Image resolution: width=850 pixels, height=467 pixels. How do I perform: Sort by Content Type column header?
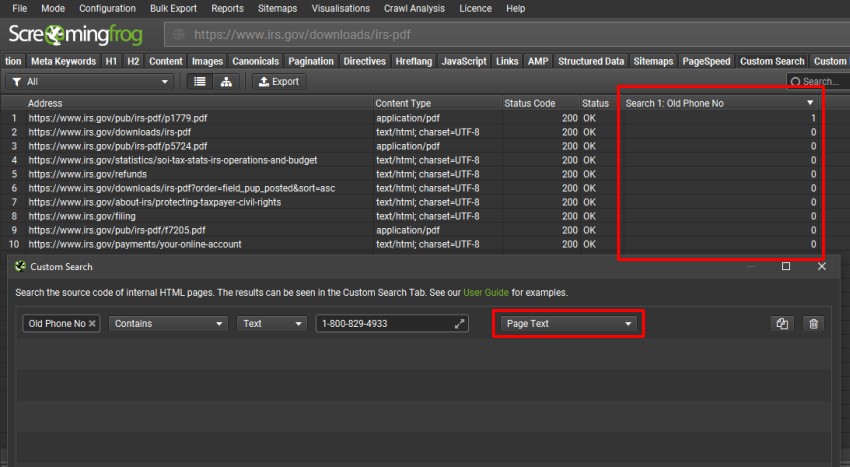438,103
